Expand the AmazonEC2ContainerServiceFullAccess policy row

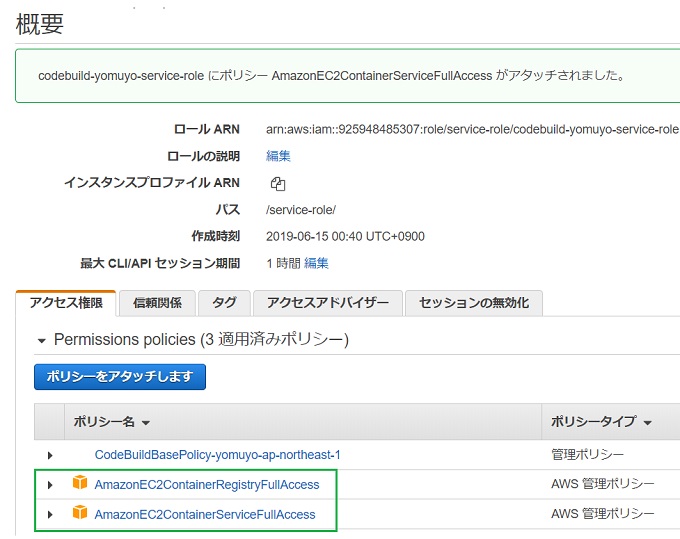pyautogui.click(x=50, y=515)
